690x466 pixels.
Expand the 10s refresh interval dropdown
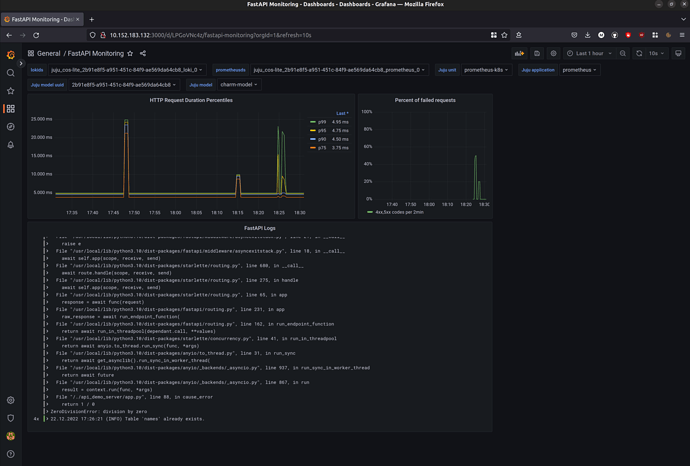tap(656, 53)
